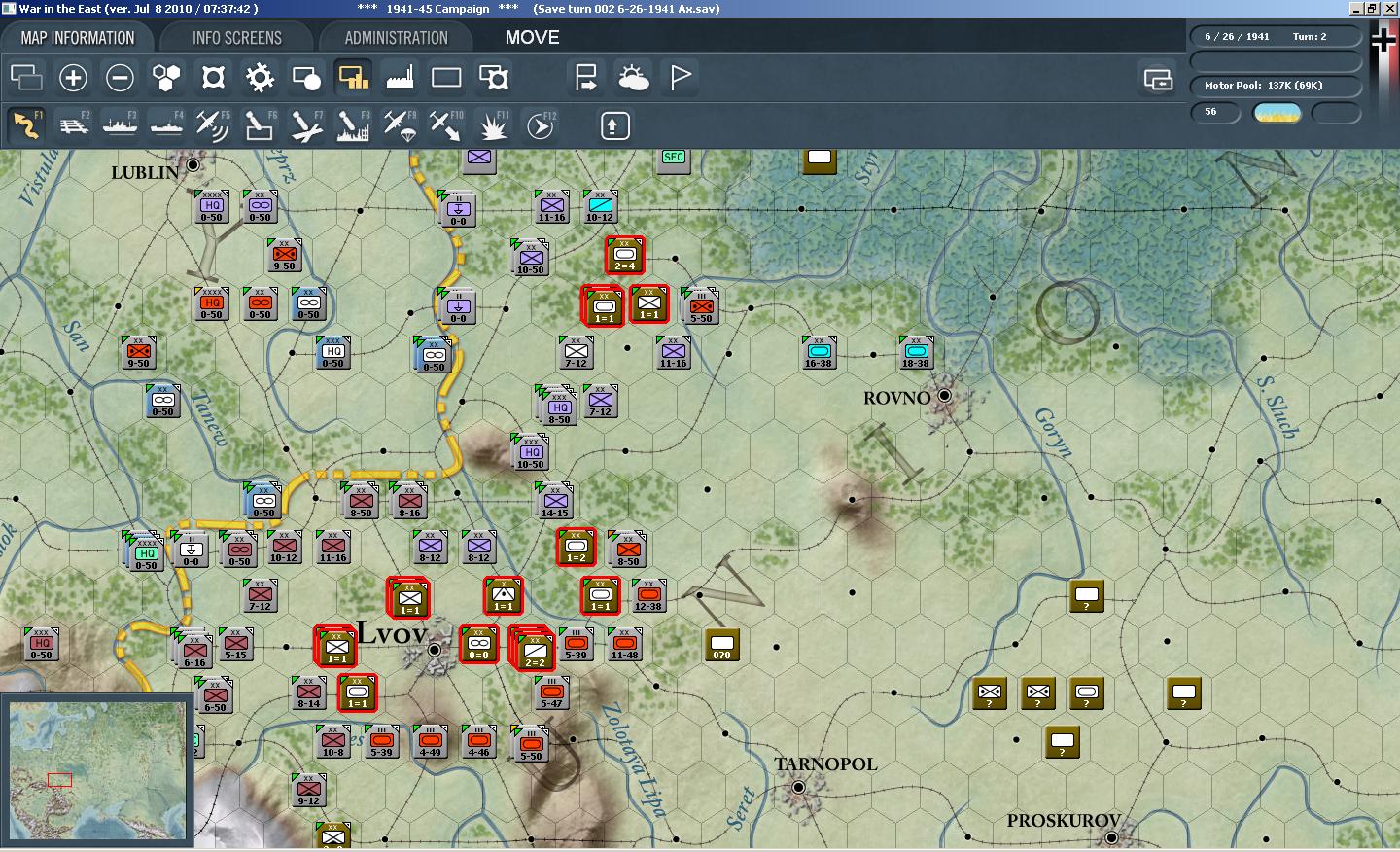This screenshot has width=1400, height=852.
Task: Select F2 rail mode icon
Action: tap(73, 125)
